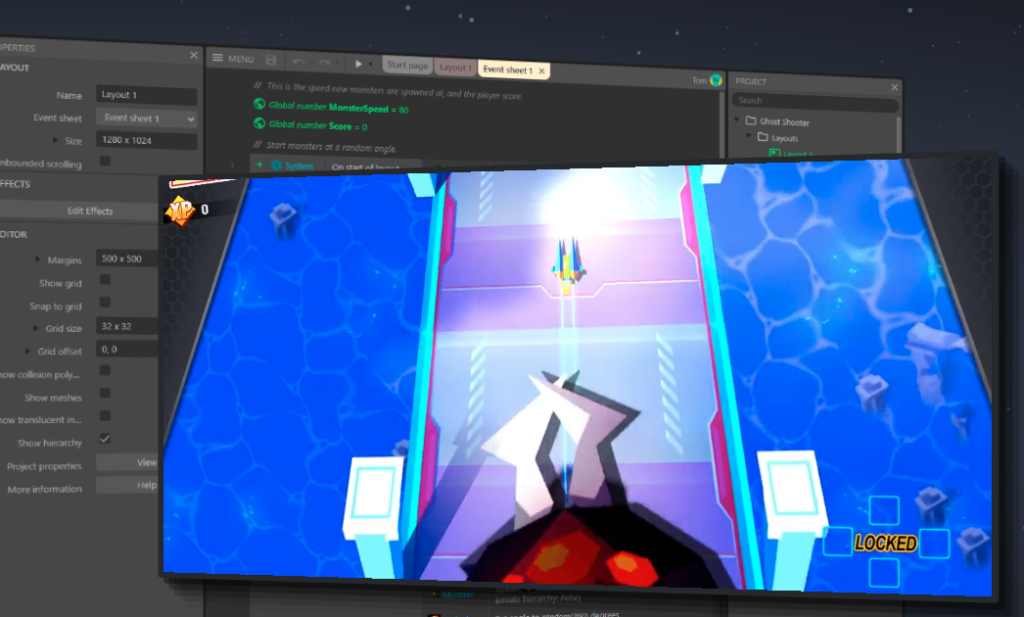
Task: Click the Layouts folder icon
Action: point(763,137)
